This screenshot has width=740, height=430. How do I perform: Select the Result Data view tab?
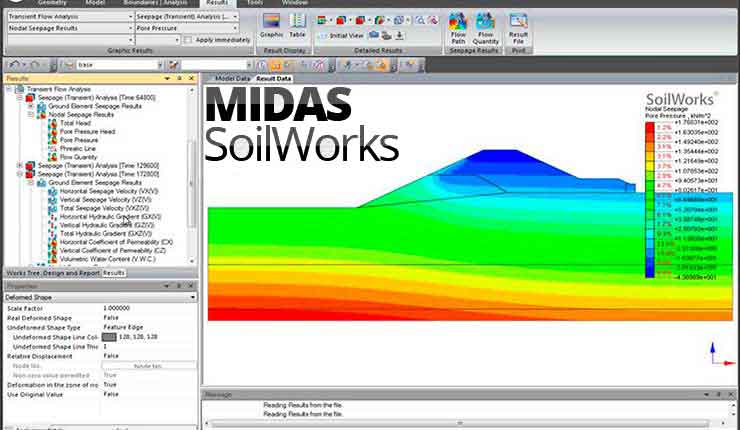[x=274, y=79]
